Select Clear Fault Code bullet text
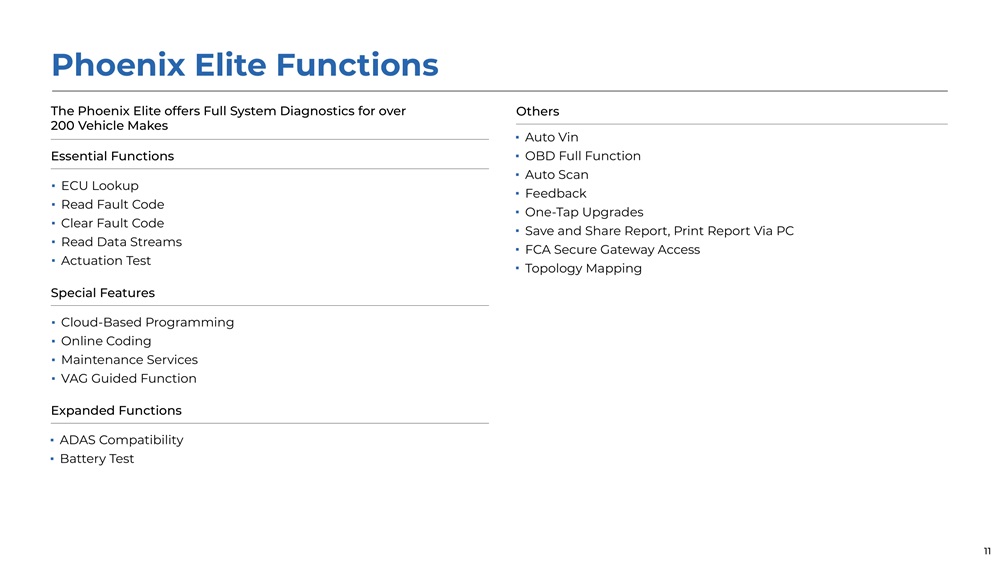 [x=112, y=223]
